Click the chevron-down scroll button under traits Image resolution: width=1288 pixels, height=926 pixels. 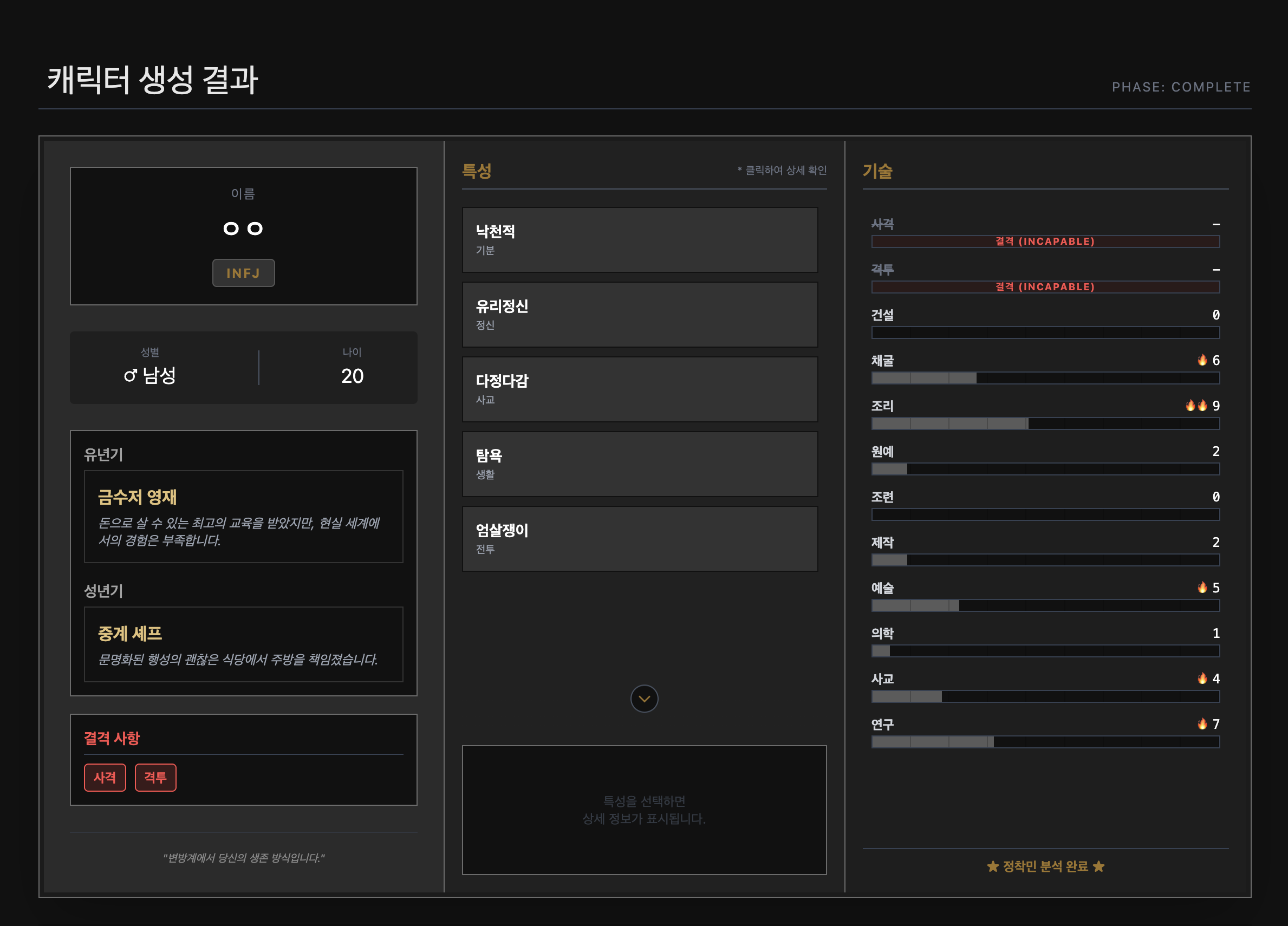pos(644,699)
